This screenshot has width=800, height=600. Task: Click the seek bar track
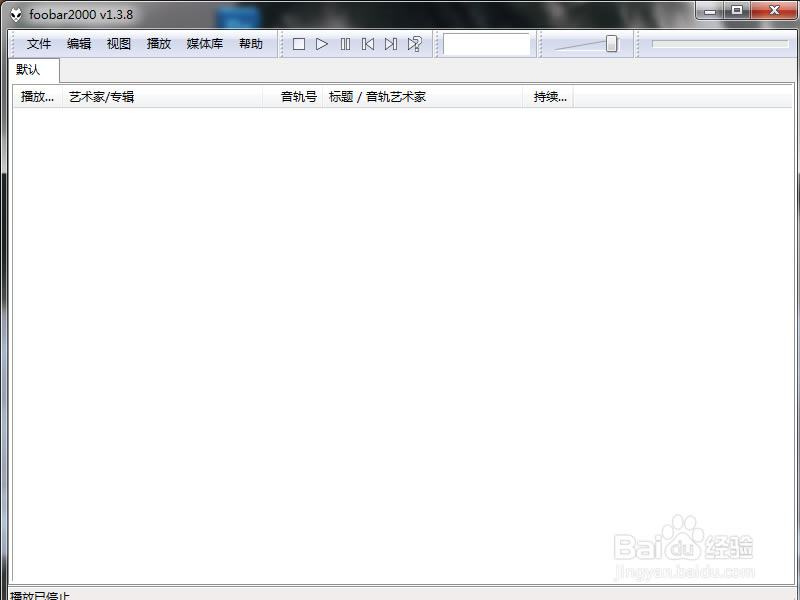click(x=720, y=44)
